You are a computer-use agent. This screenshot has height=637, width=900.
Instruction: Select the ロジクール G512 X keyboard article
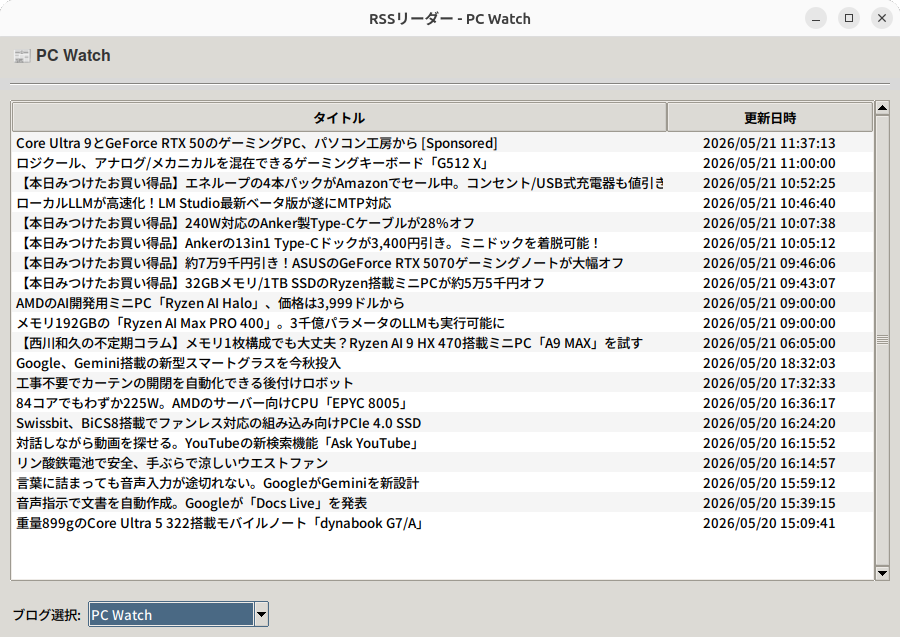(442, 163)
